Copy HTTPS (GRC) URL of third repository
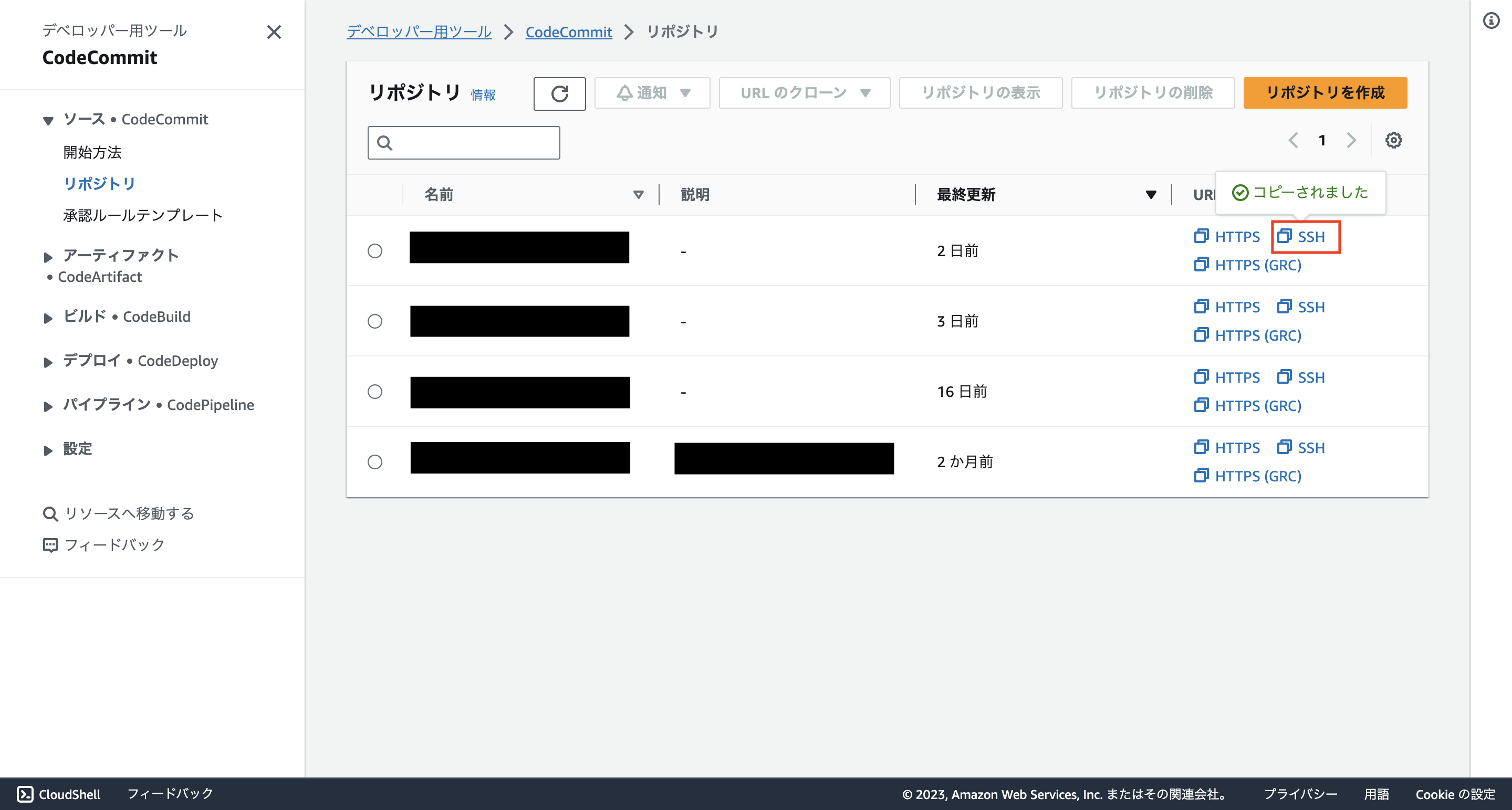 [x=1248, y=405]
